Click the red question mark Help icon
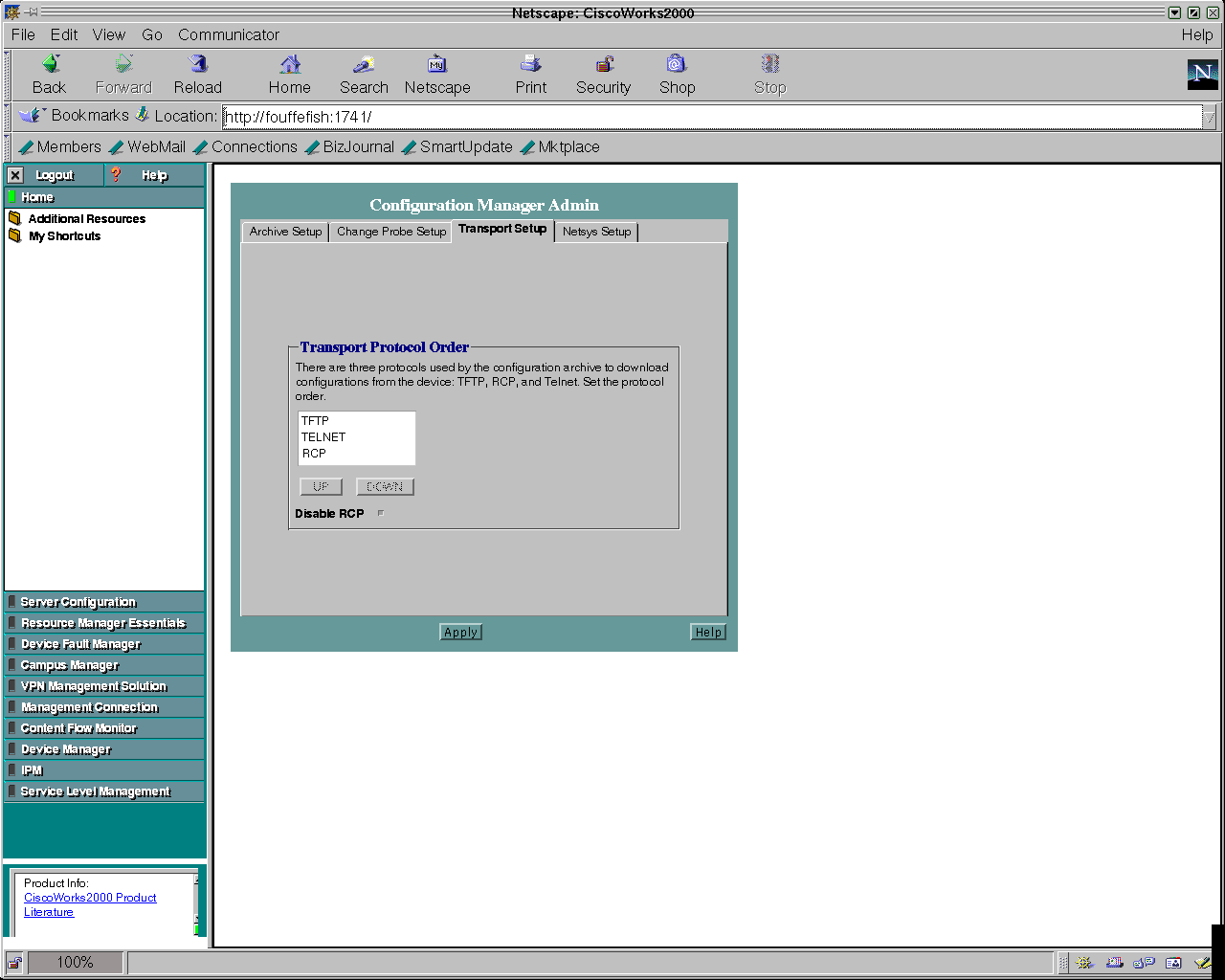The height and width of the screenshot is (980, 1225). [x=116, y=174]
